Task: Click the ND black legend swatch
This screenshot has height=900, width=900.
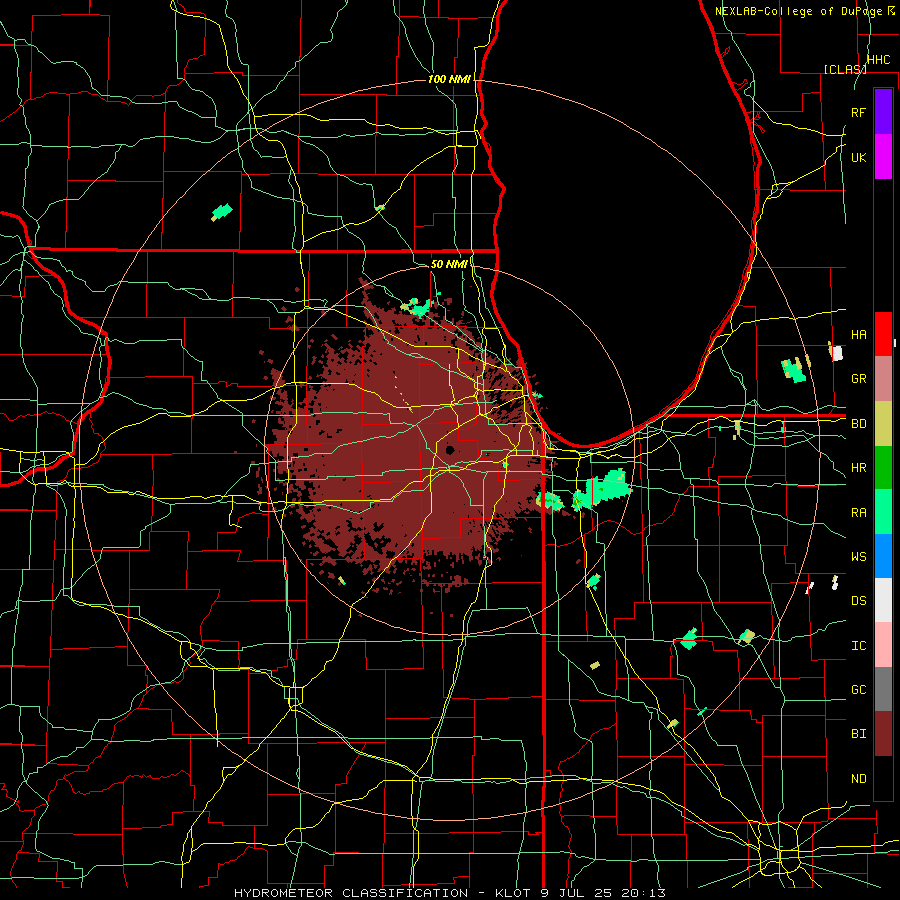Action: (x=883, y=778)
